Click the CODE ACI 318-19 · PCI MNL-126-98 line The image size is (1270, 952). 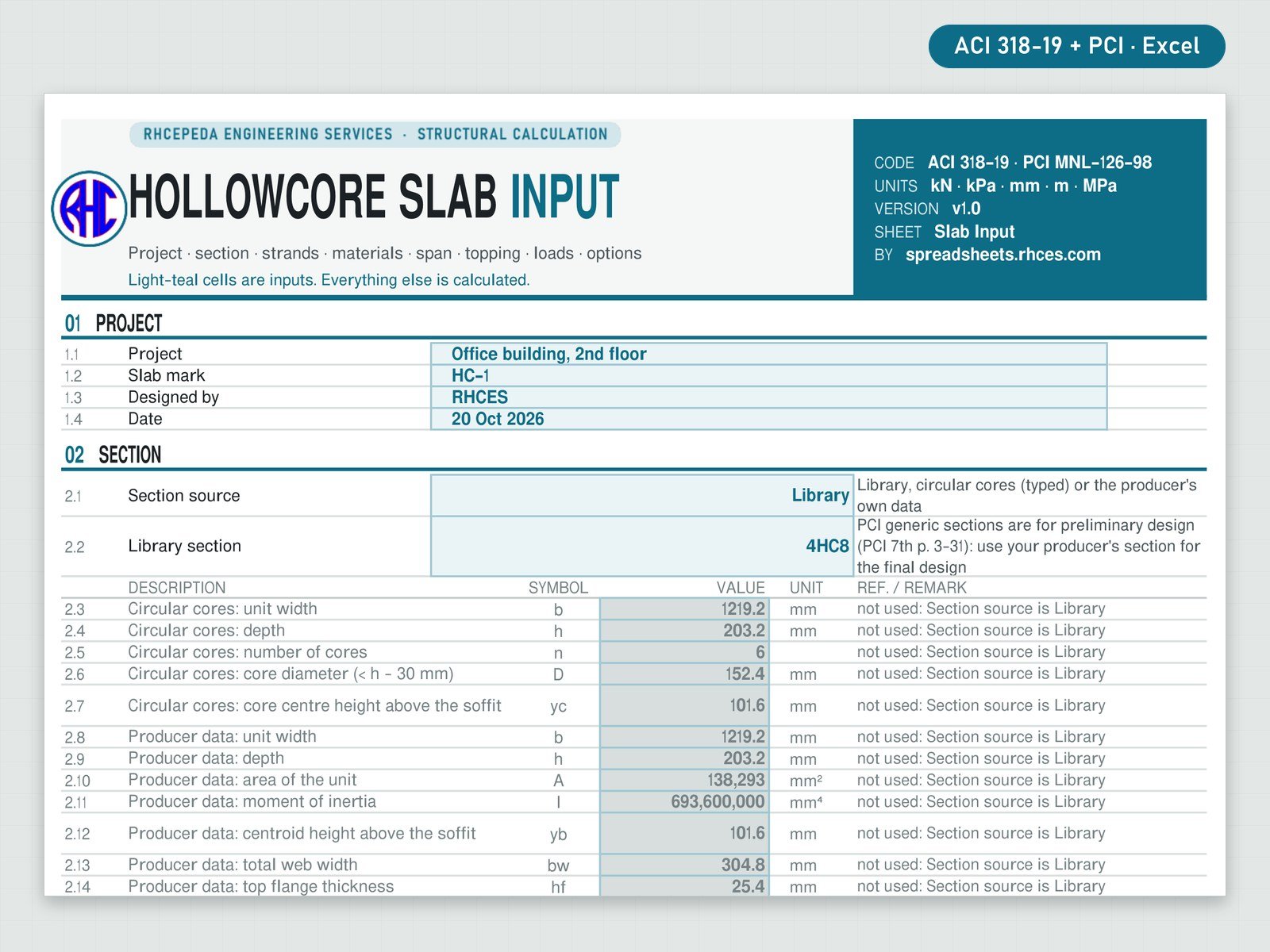[1013, 163]
